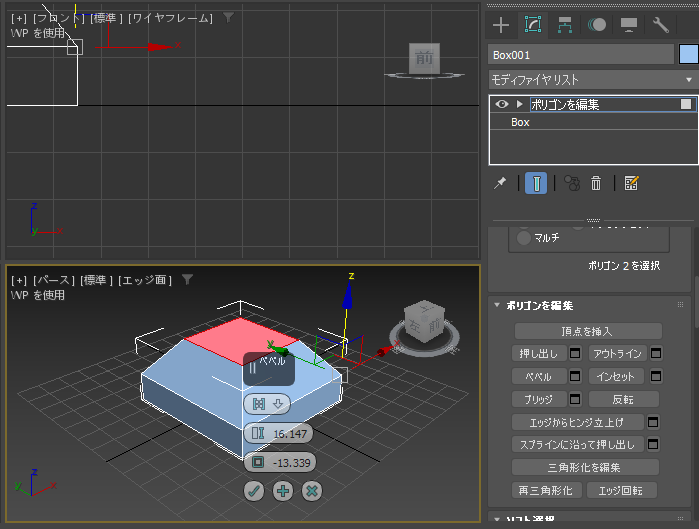
Task: Click the white square beside ポリゴンを編集 stack entry
Action: pos(686,104)
